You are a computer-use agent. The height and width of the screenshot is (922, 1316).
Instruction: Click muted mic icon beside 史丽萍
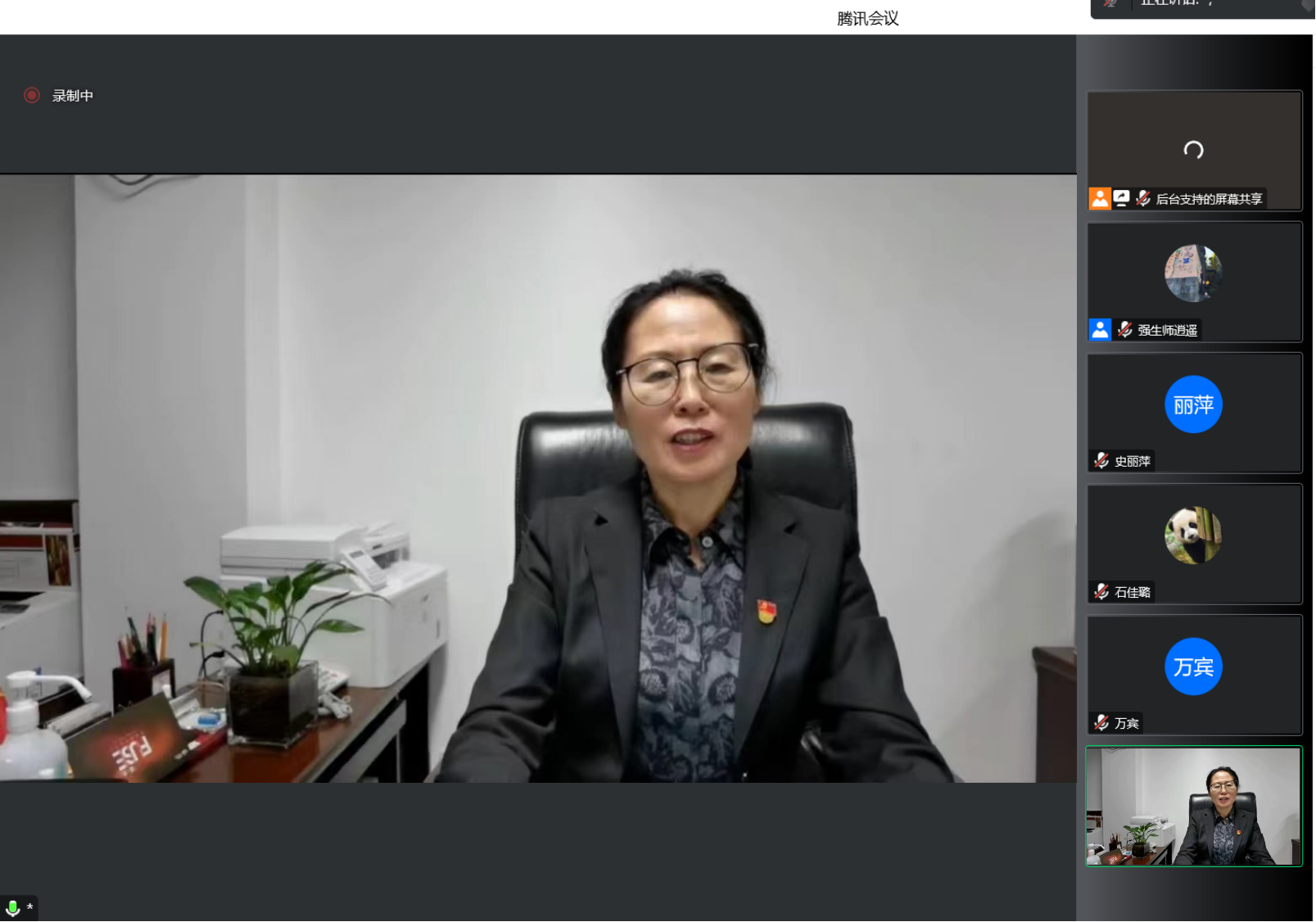tap(1101, 460)
